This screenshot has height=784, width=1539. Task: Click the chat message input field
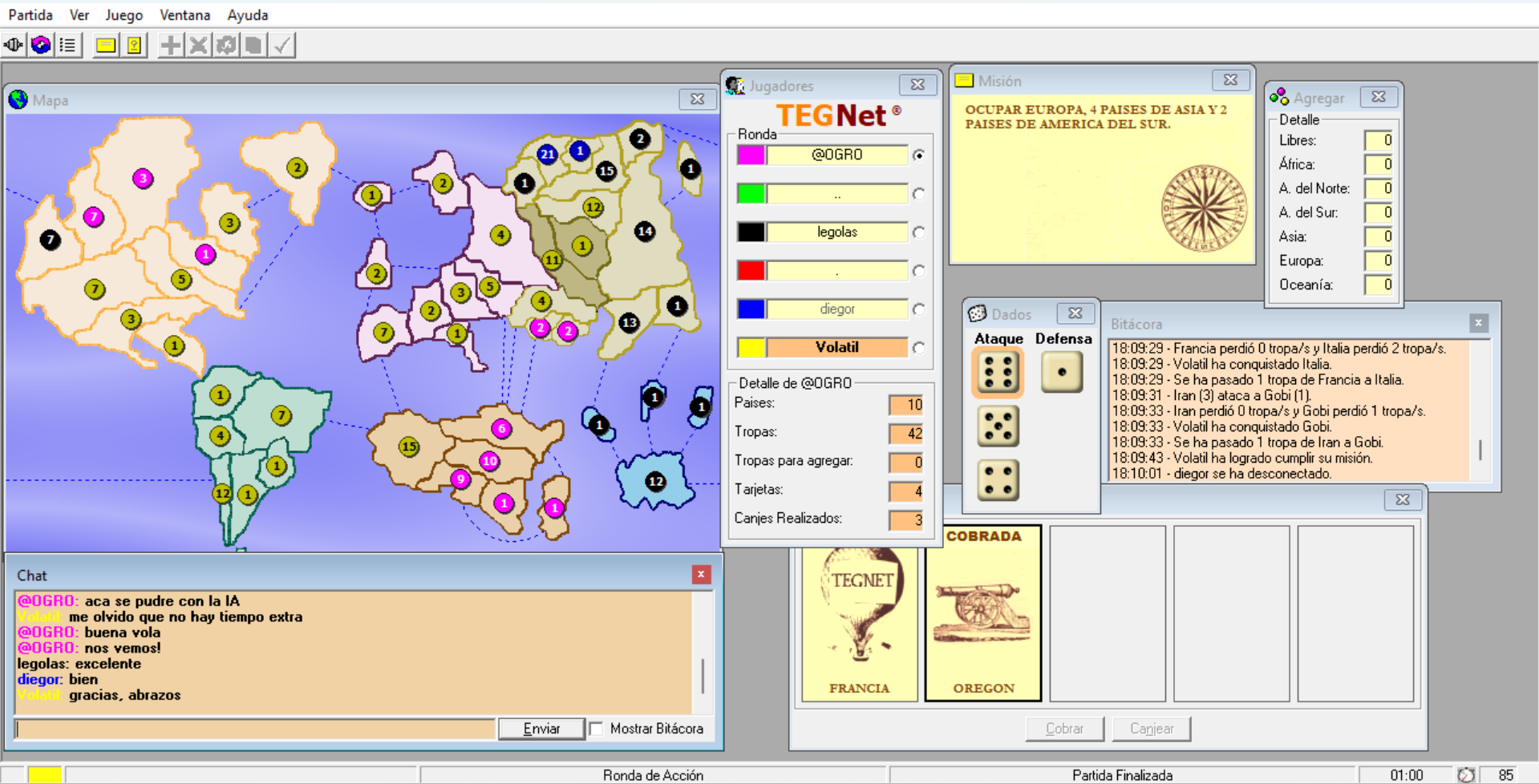pyautogui.click(x=255, y=729)
